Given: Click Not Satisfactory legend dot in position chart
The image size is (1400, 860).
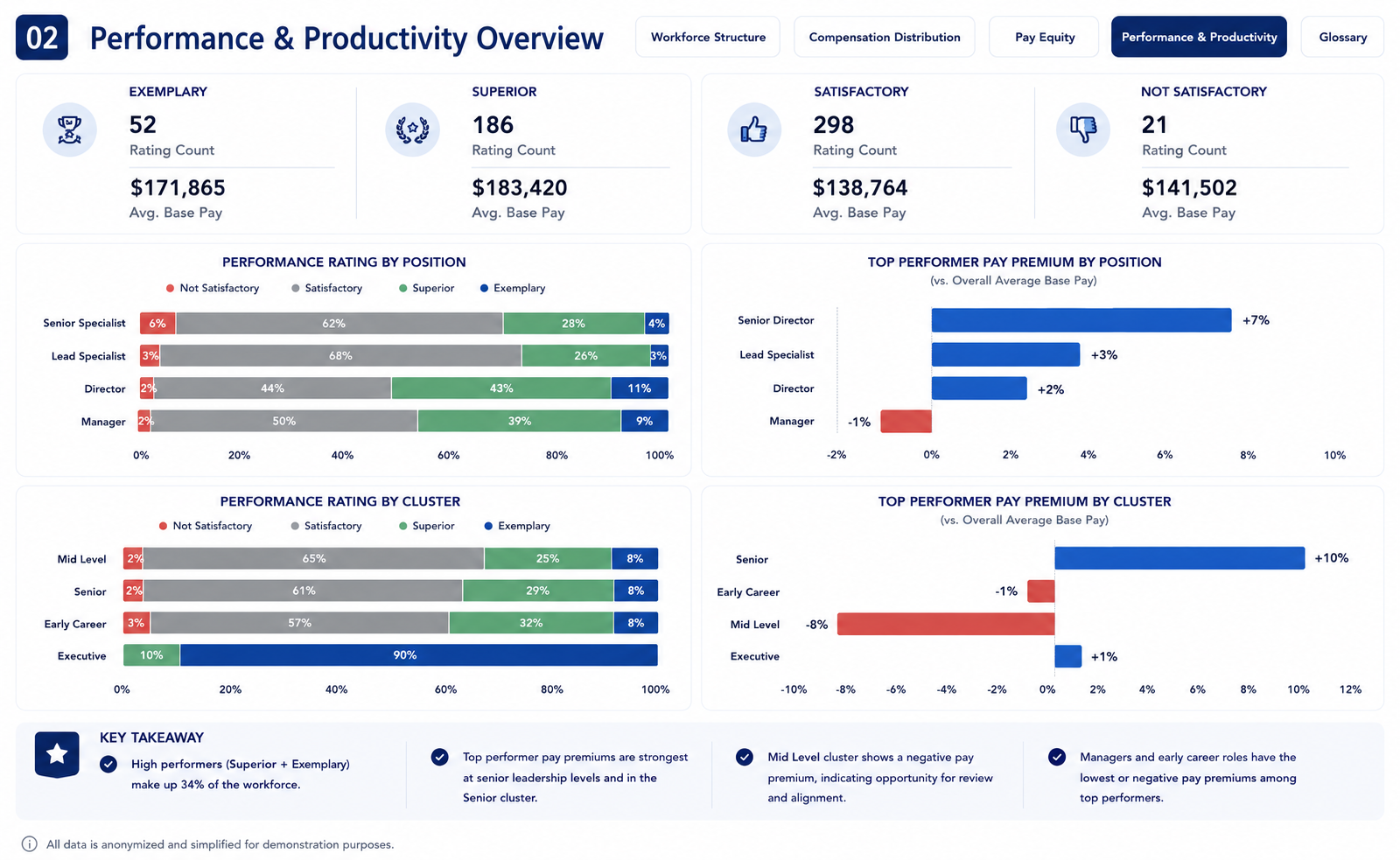Looking at the screenshot, I should [x=170, y=289].
